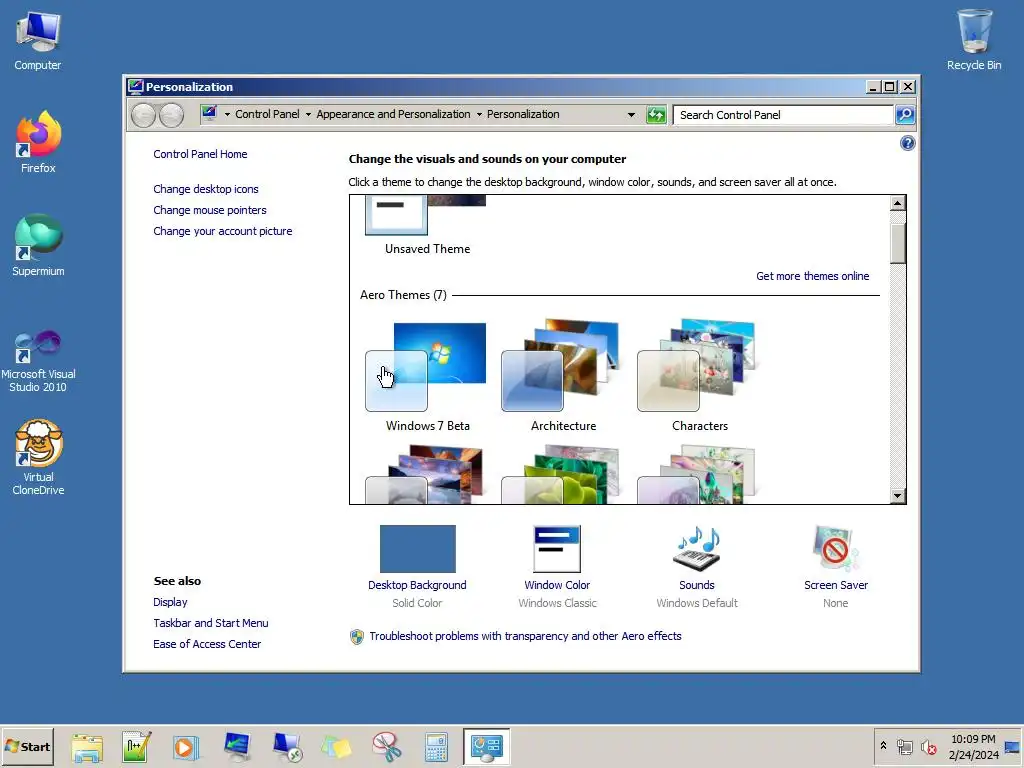Click the address bar location icon
Viewport: 1024px width, 768px height.
209,114
